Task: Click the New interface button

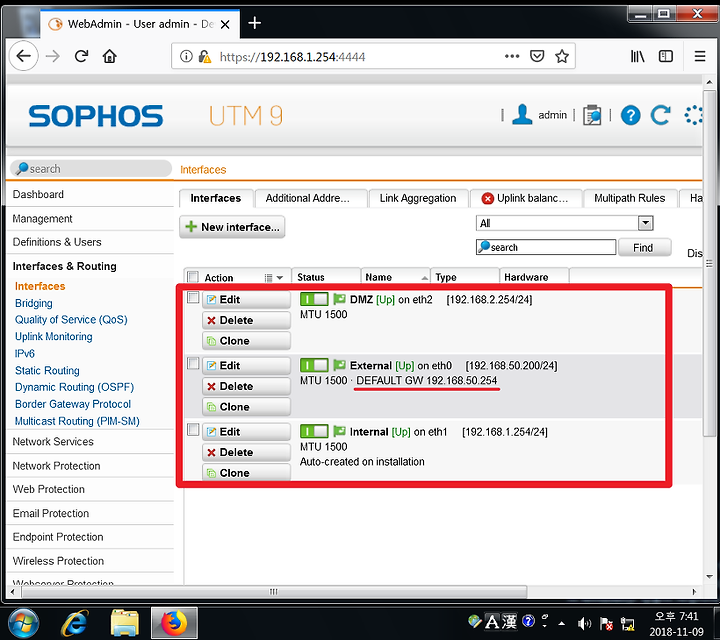Action: tap(232, 227)
